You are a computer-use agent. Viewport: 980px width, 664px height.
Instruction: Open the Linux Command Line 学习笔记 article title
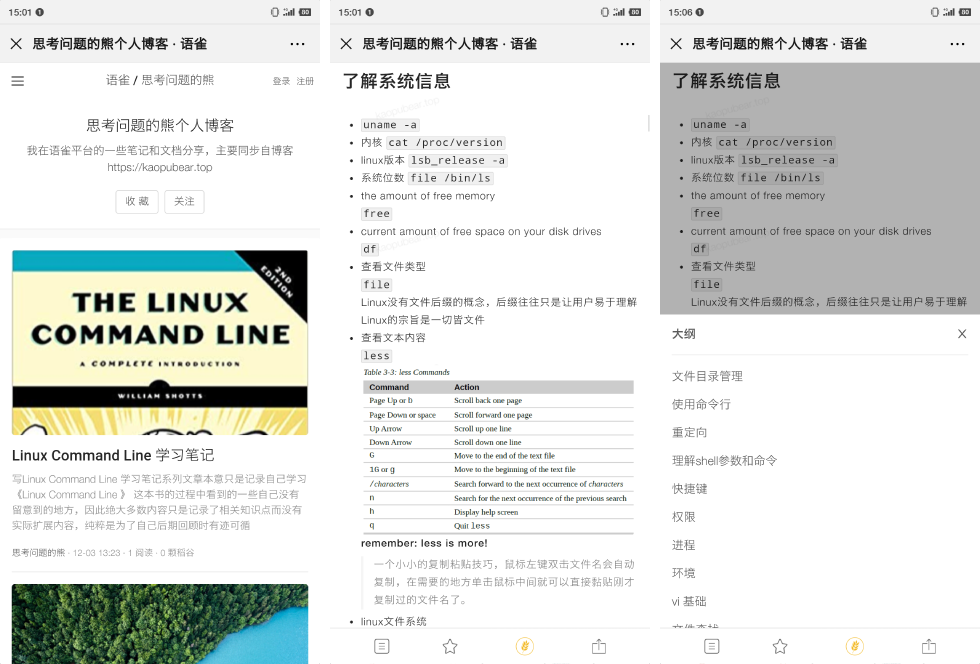point(113,455)
